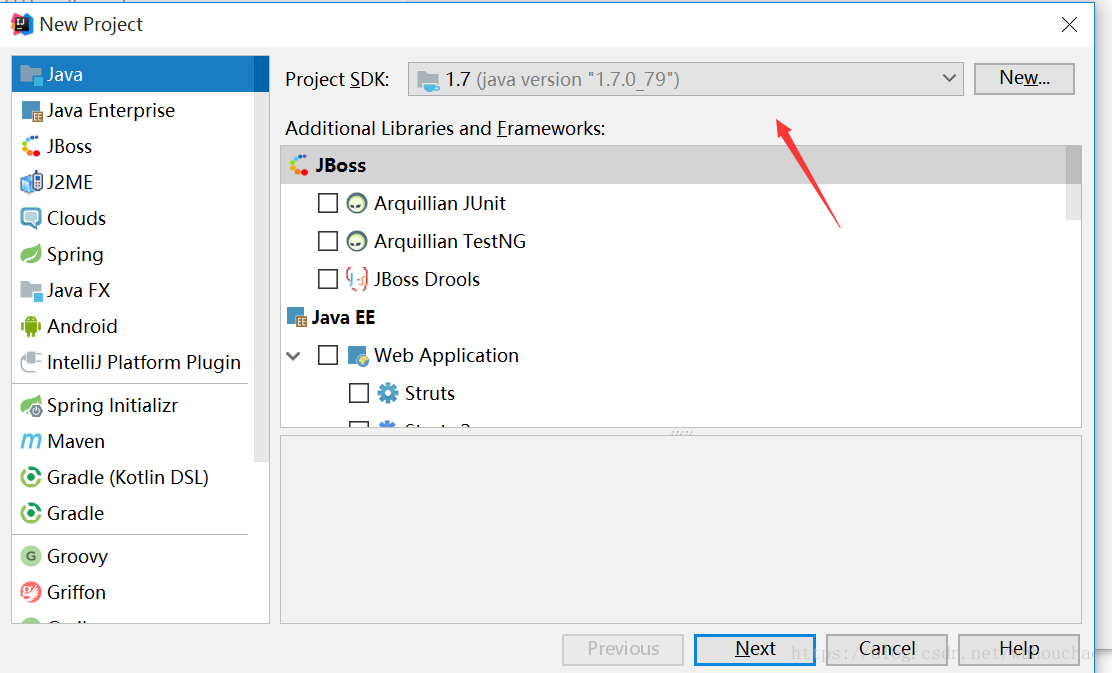Click the IntelliJ Platform Plugin icon

coord(31,362)
